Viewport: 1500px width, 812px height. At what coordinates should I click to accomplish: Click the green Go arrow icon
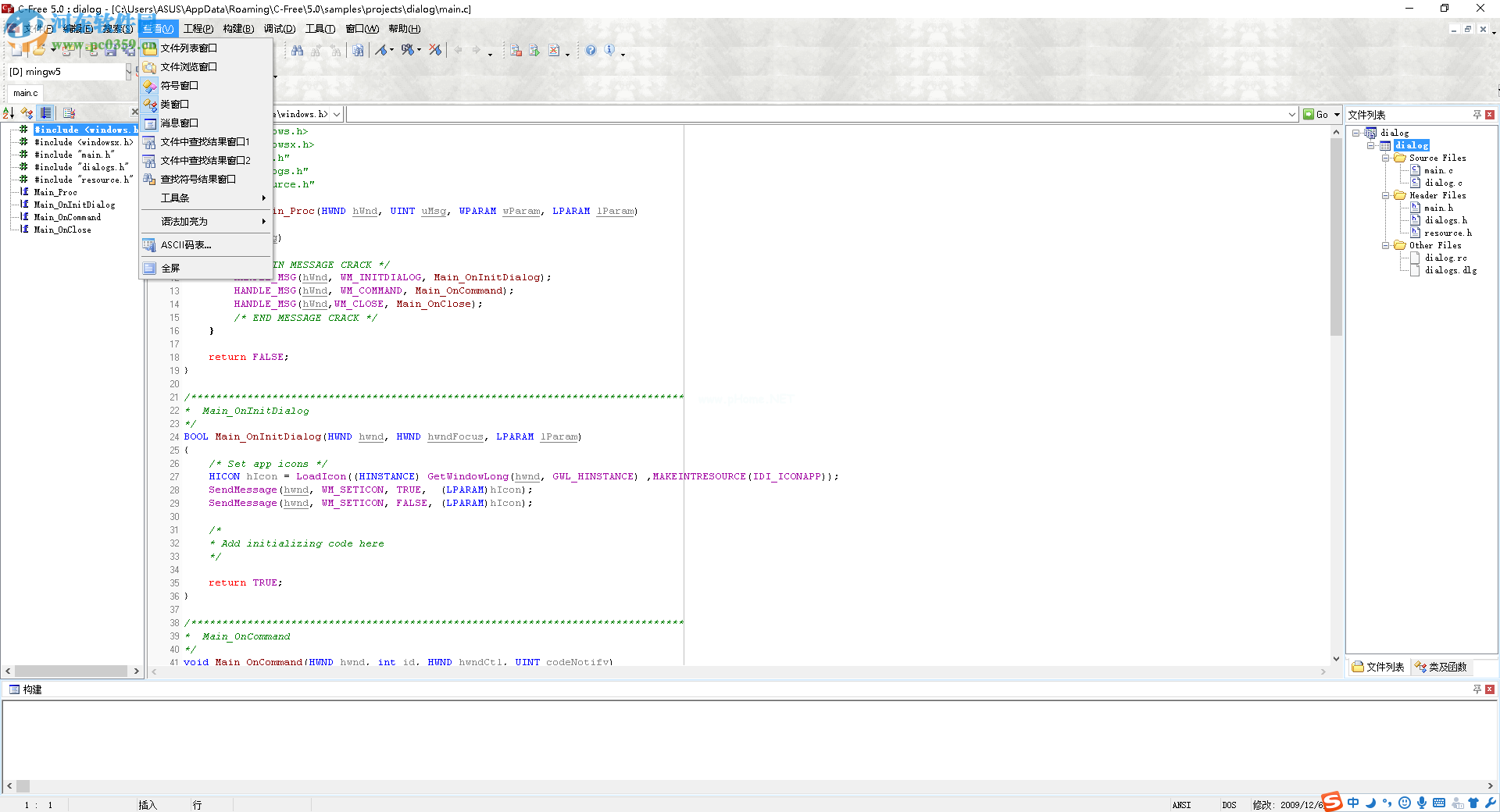pyautogui.click(x=1309, y=115)
